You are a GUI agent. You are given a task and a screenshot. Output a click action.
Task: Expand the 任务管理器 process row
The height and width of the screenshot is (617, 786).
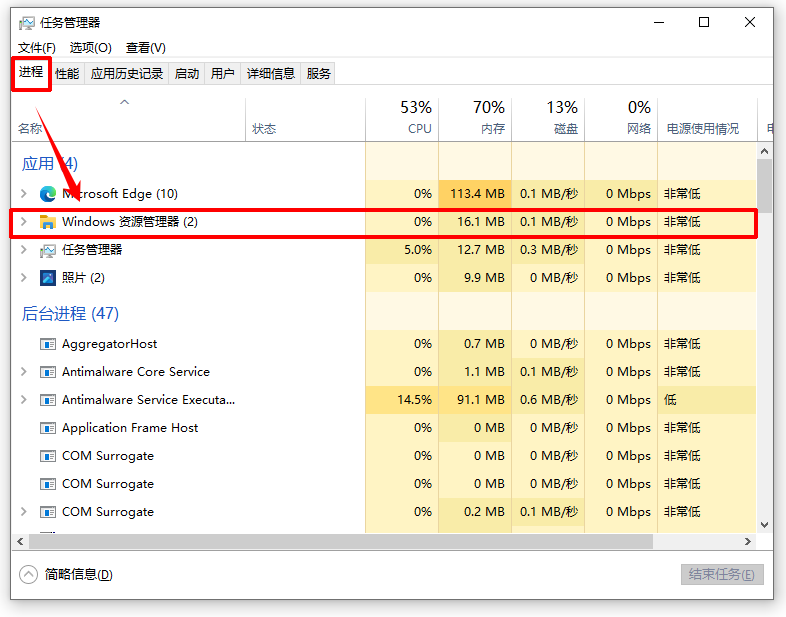[x=24, y=250]
